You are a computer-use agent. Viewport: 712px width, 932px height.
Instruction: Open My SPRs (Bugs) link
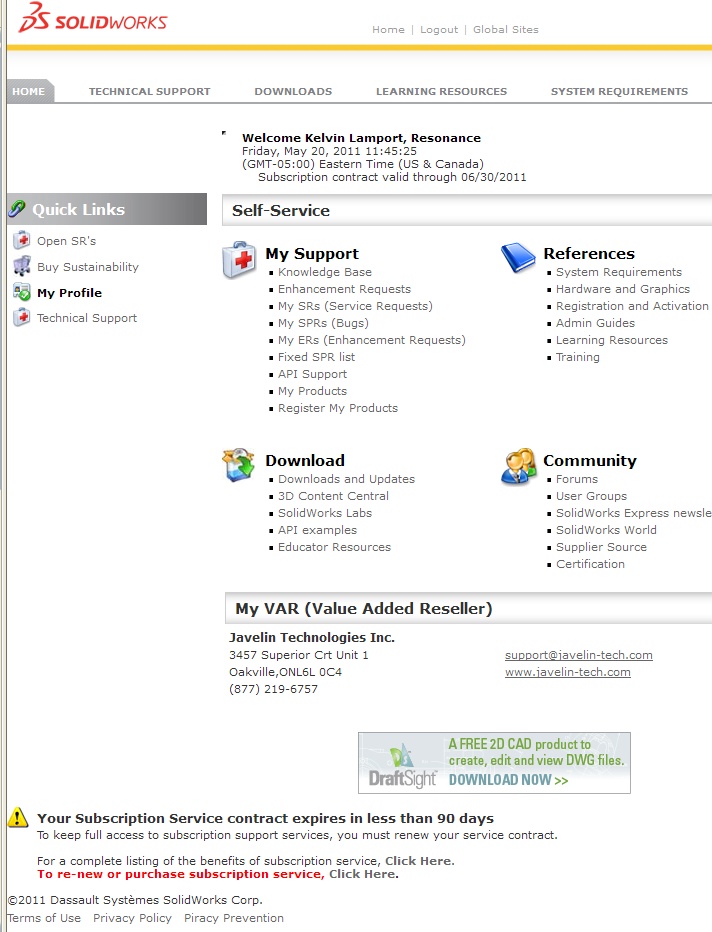tap(323, 323)
